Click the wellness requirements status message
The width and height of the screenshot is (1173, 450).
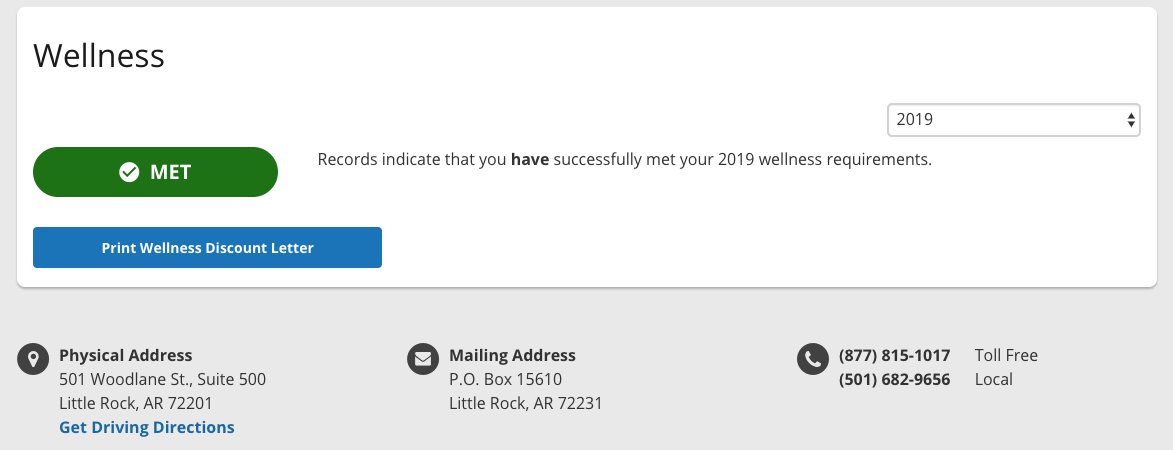pos(625,159)
